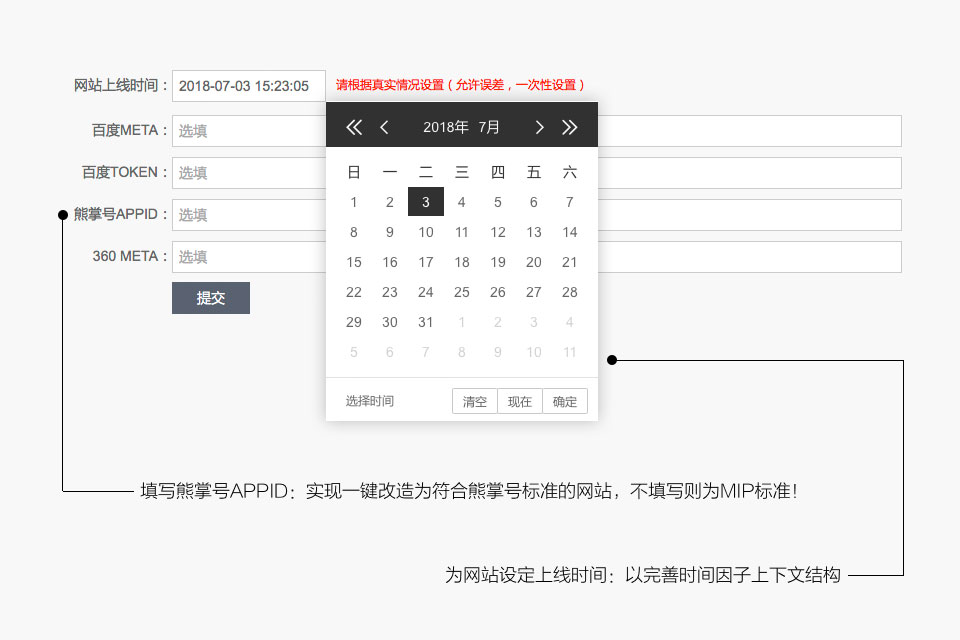Select July 15 on the calendar
960x640 pixels.
(x=353, y=262)
